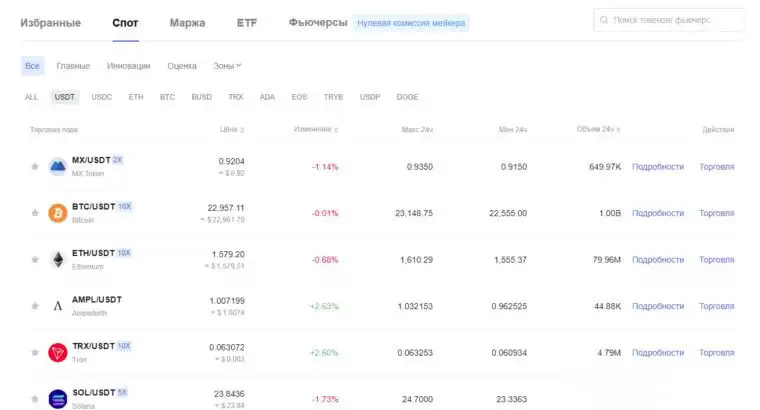
Task: Click the Tron coin icon
Action: pos(57,352)
